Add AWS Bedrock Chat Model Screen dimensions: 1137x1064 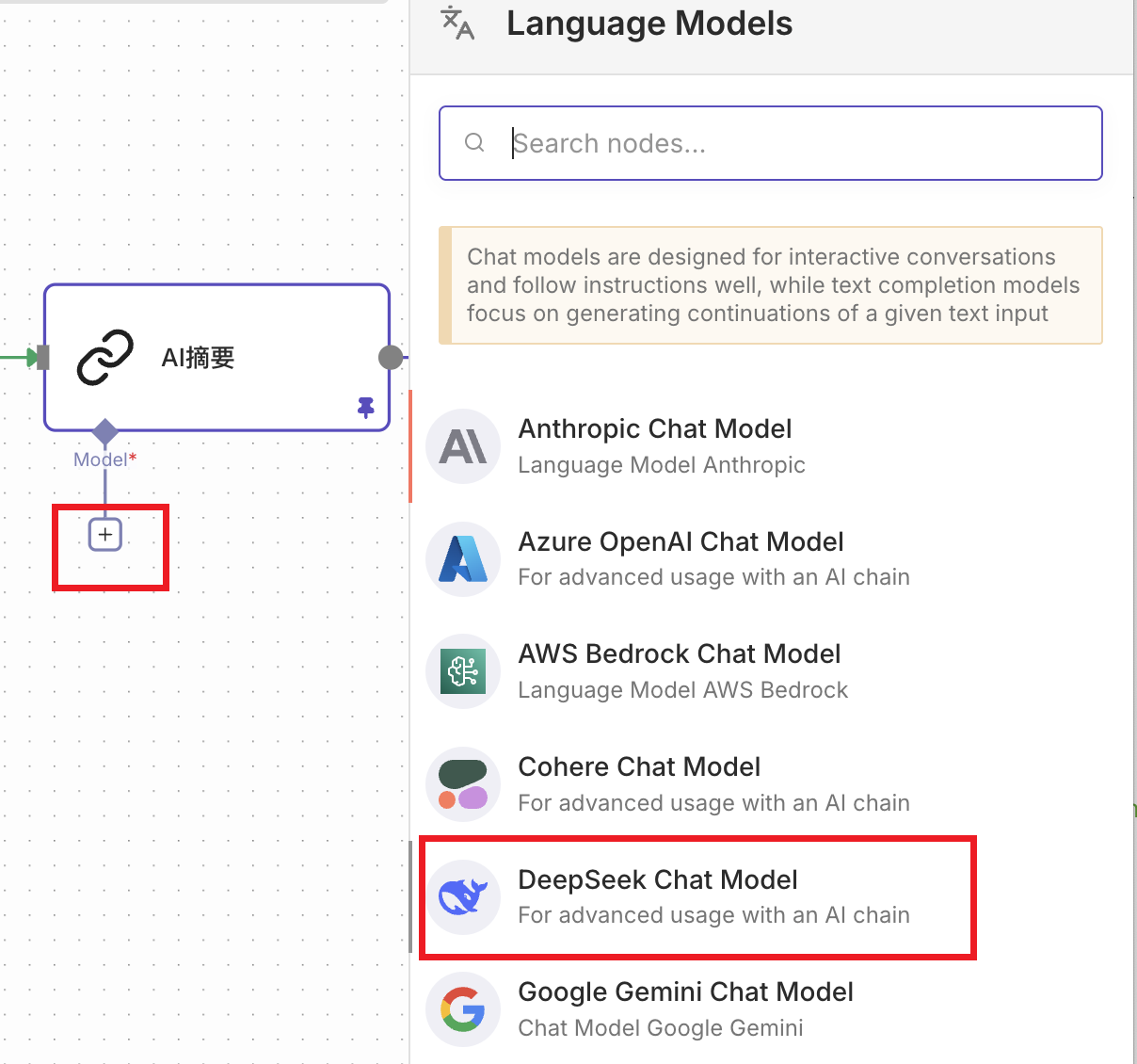770,671
